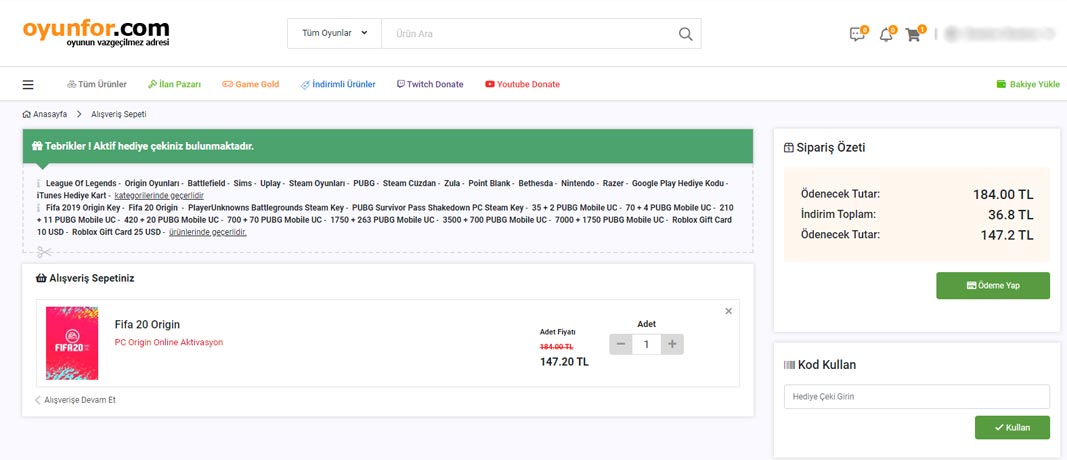Open YouTube Donate page
The width and height of the screenshot is (1067, 460).
[x=523, y=84]
